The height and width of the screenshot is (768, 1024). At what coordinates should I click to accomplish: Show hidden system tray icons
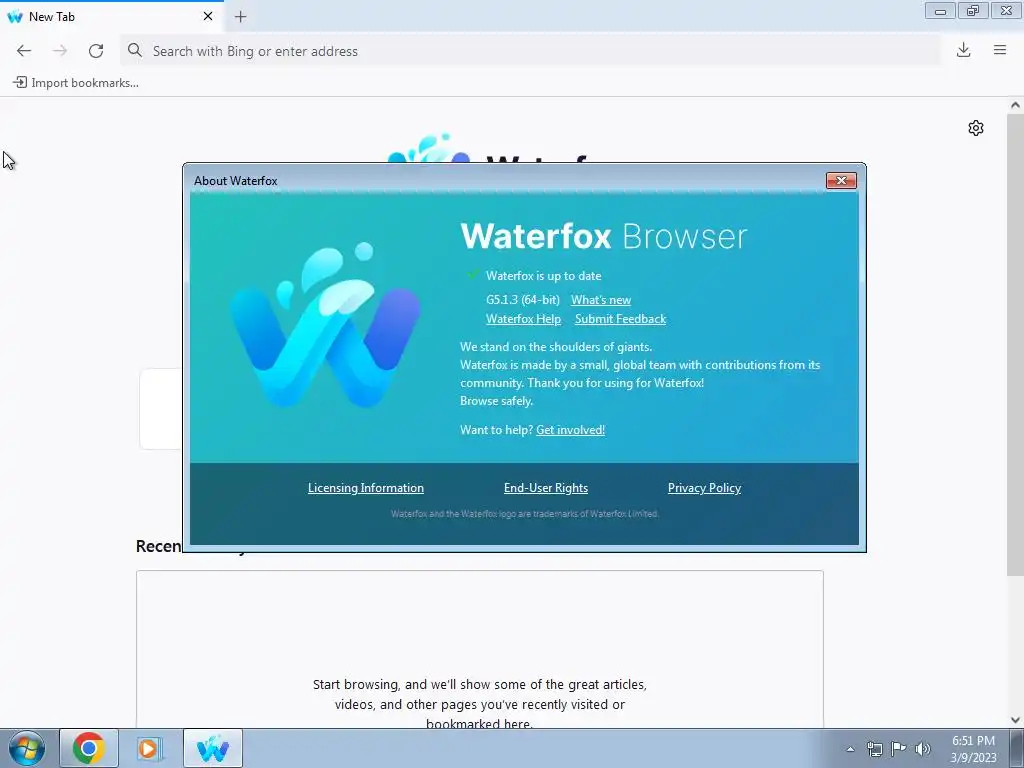click(x=850, y=749)
